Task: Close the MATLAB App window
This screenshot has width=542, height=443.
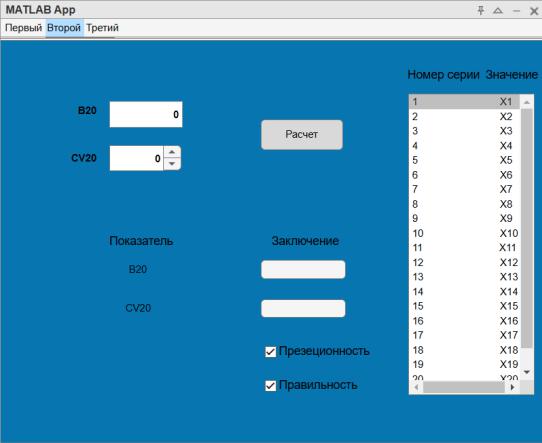Action: pyautogui.click(x=534, y=11)
